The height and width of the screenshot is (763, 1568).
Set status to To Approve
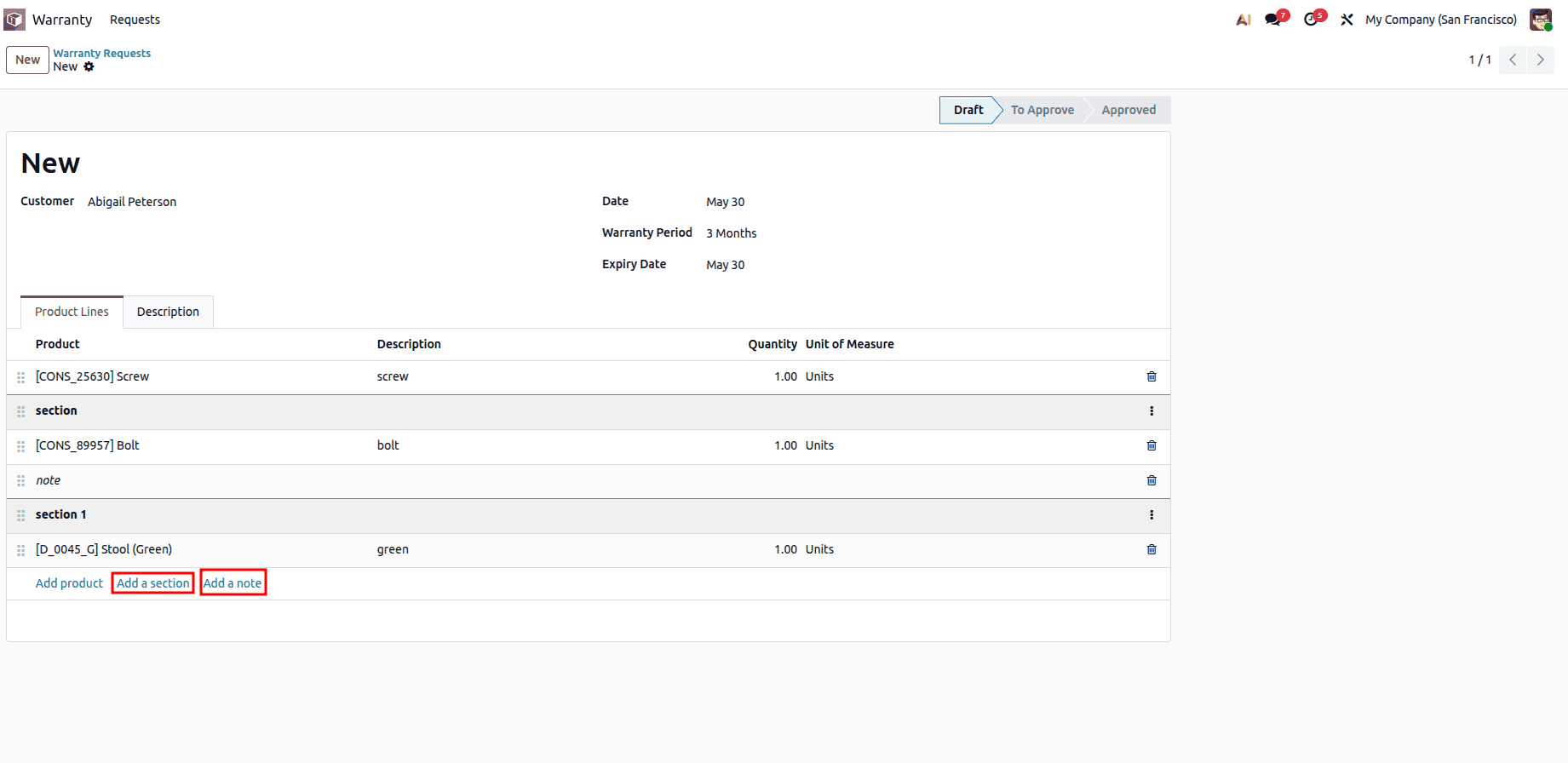tap(1042, 110)
